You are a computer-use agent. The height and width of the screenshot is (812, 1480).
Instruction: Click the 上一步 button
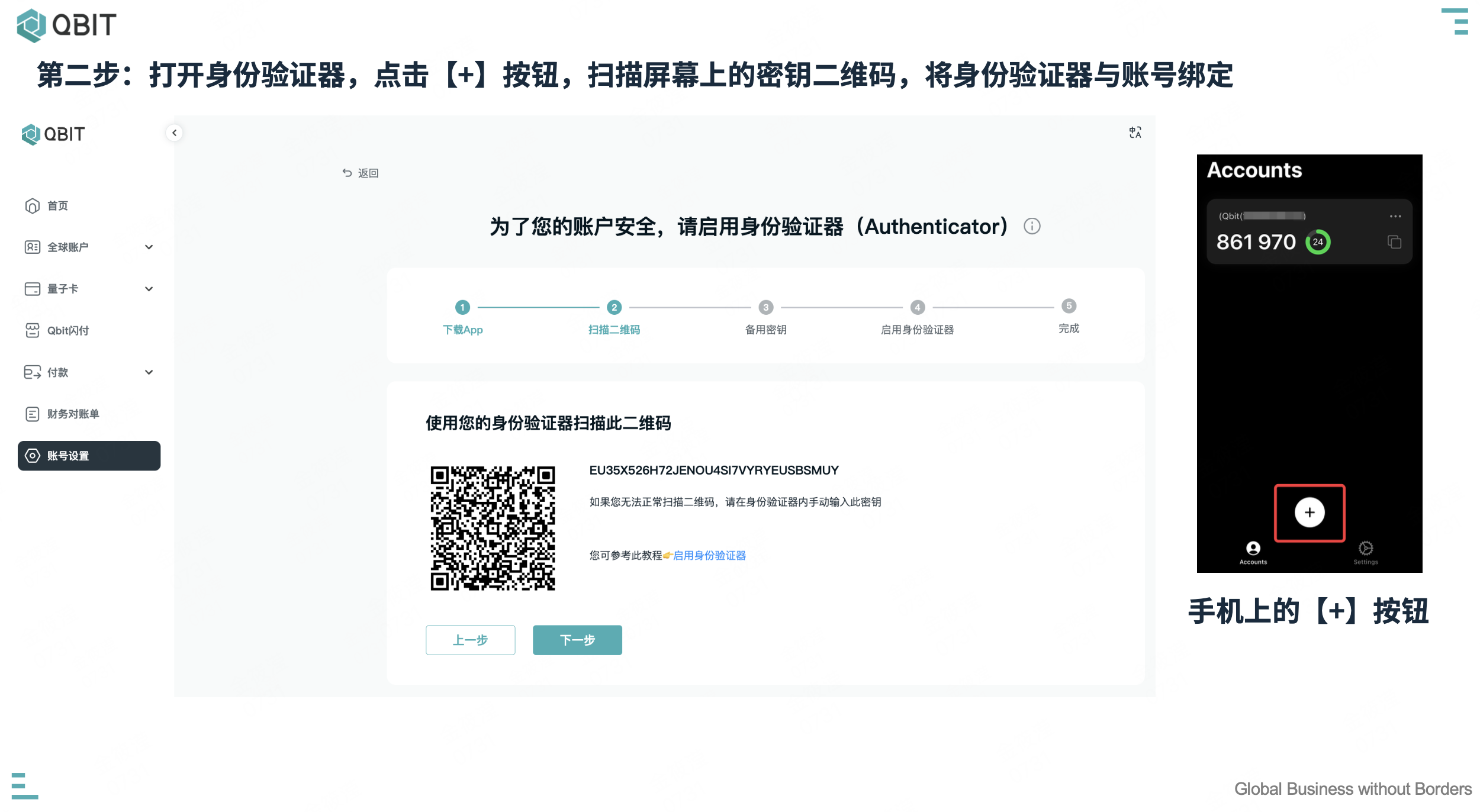coord(470,640)
